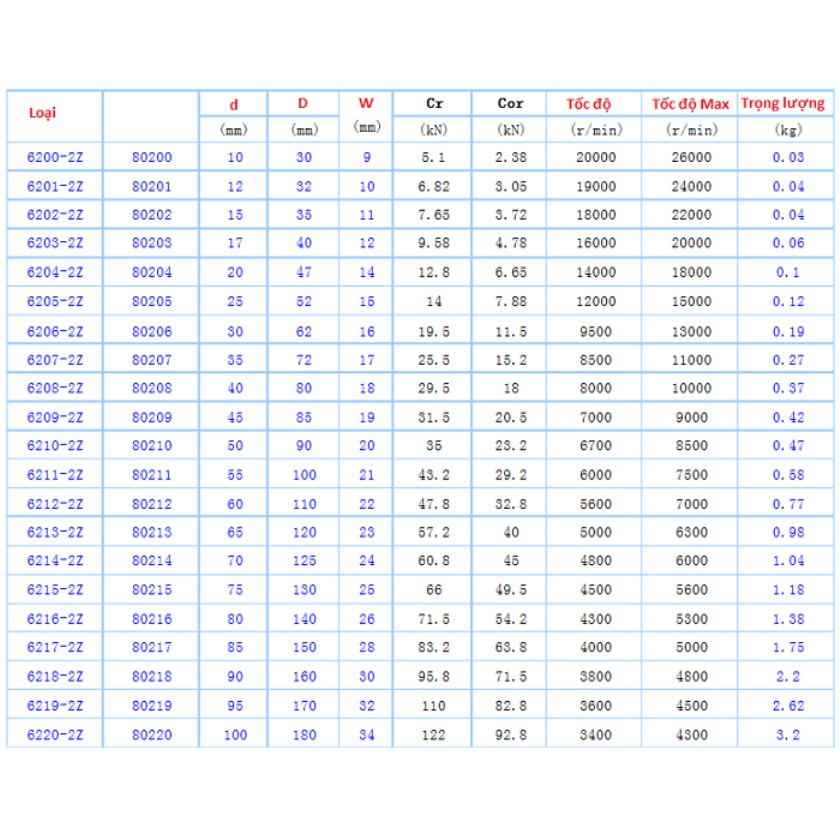The height and width of the screenshot is (840, 840).
Task: Click the 26000 max speed value
Action: coord(690,157)
